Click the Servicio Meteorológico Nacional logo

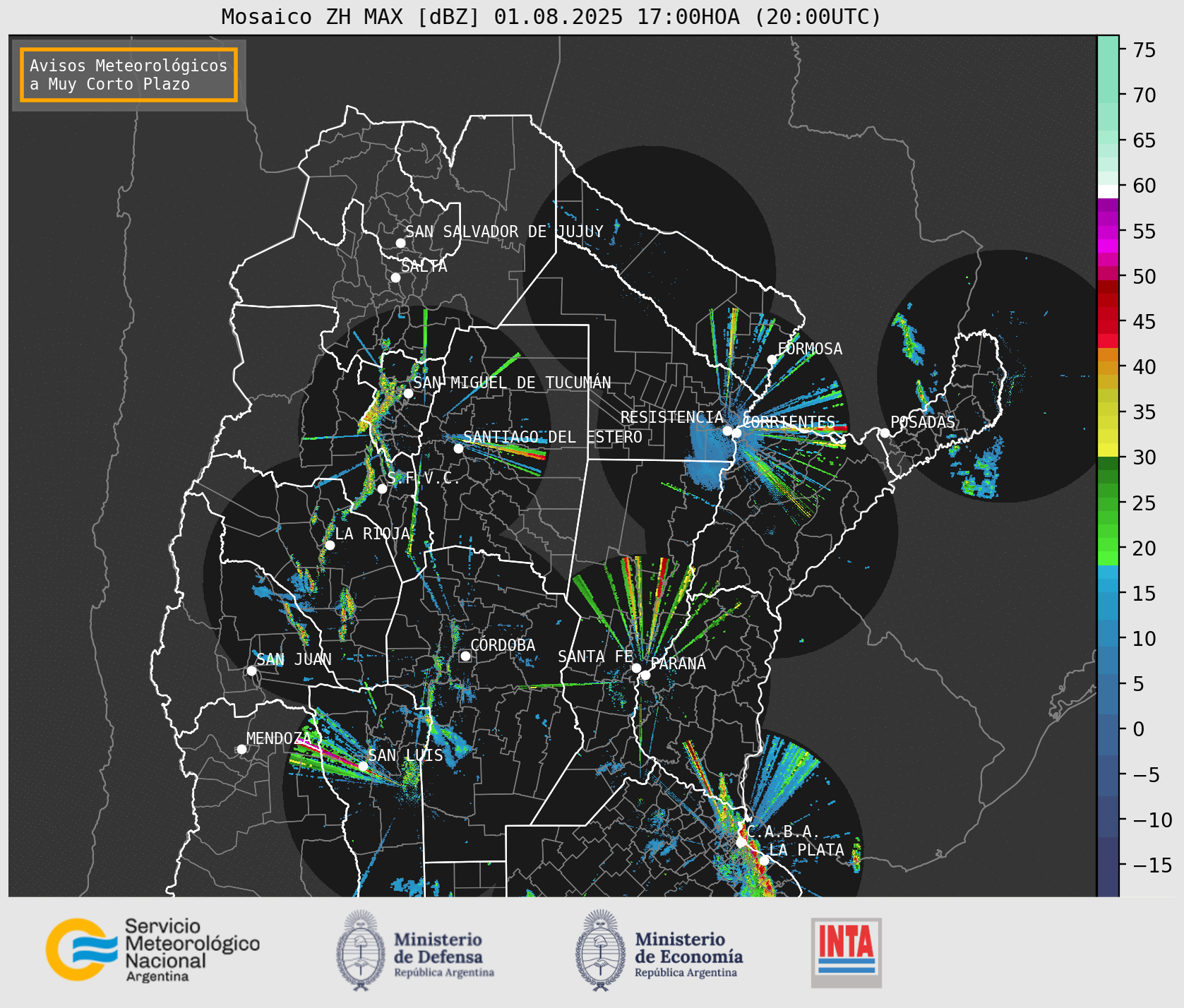[x=153, y=949]
